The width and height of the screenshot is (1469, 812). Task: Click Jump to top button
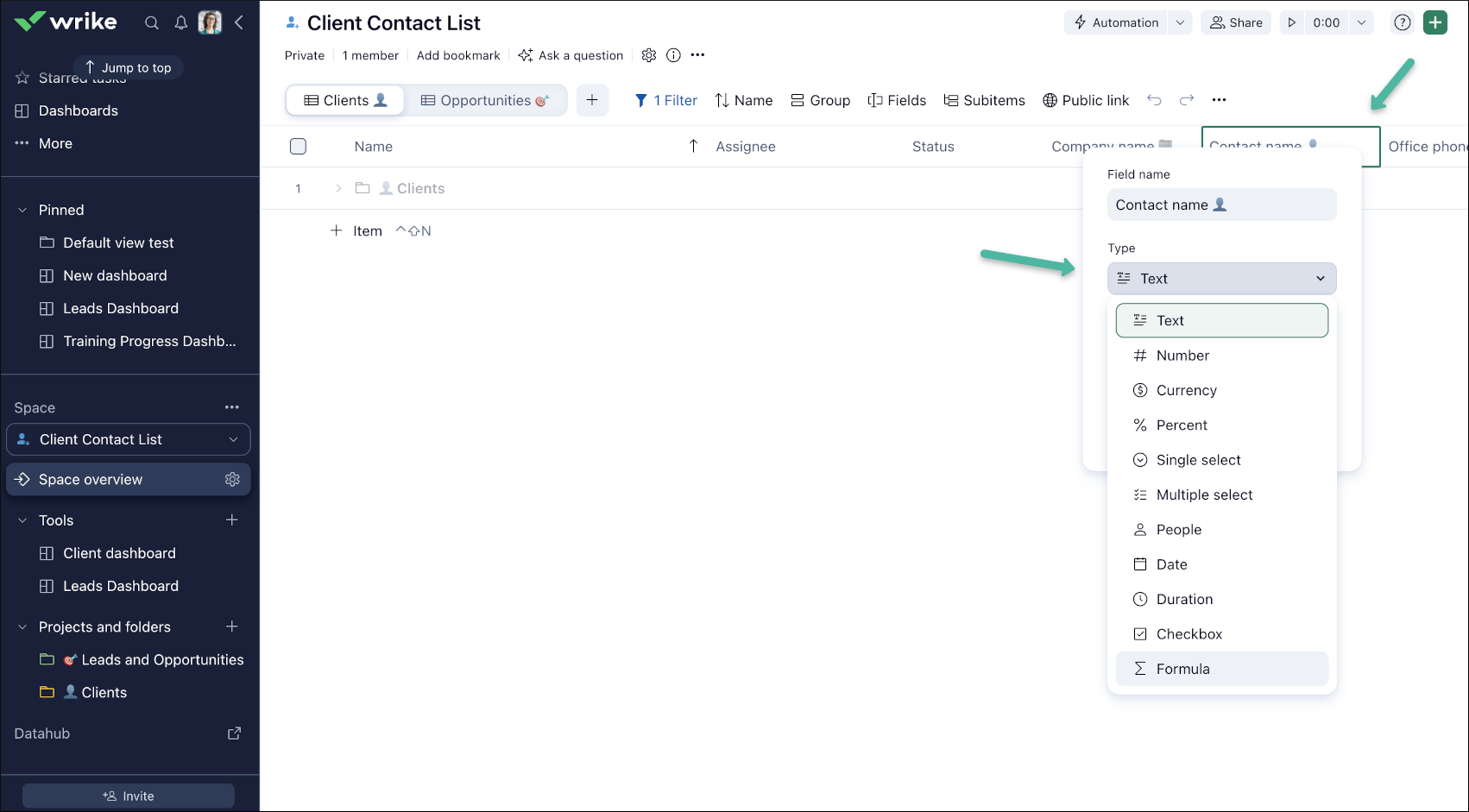coord(128,67)
